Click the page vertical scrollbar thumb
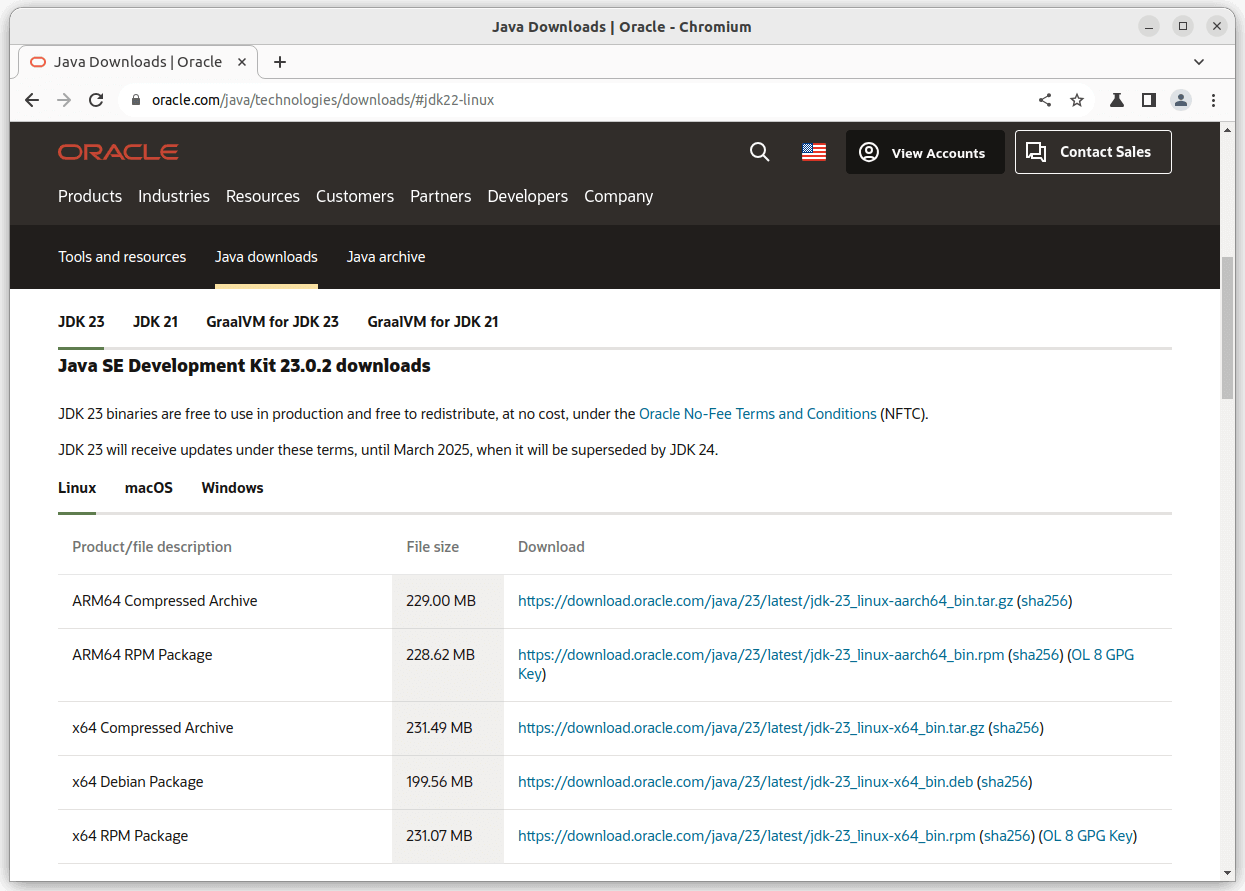 point(1227,328)
